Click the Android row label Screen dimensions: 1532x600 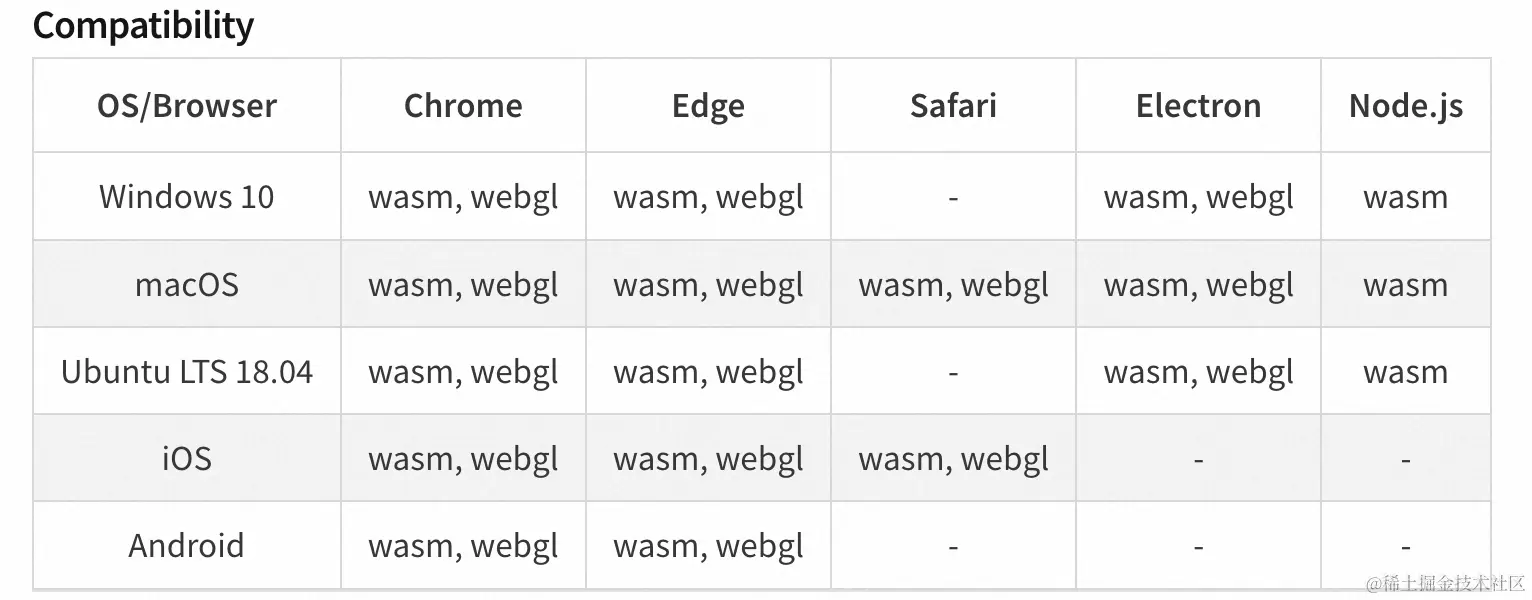187,546
